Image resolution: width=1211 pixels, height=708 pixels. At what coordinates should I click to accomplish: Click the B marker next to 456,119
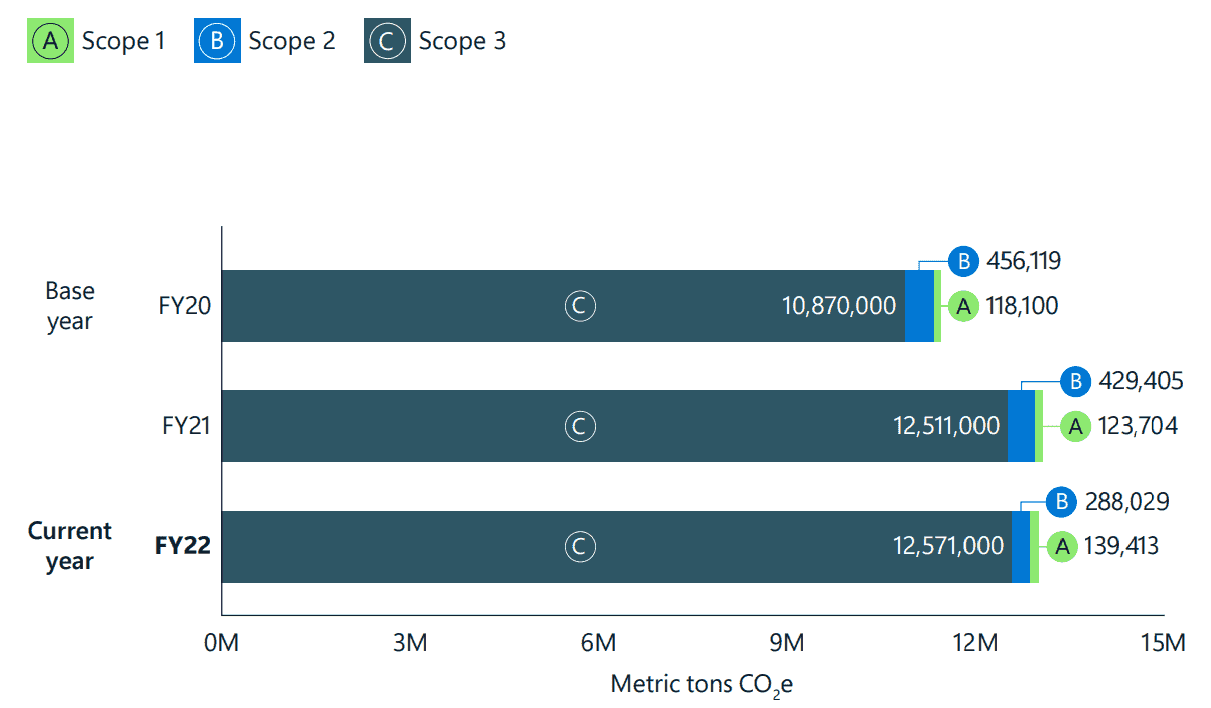coord(962,262)
